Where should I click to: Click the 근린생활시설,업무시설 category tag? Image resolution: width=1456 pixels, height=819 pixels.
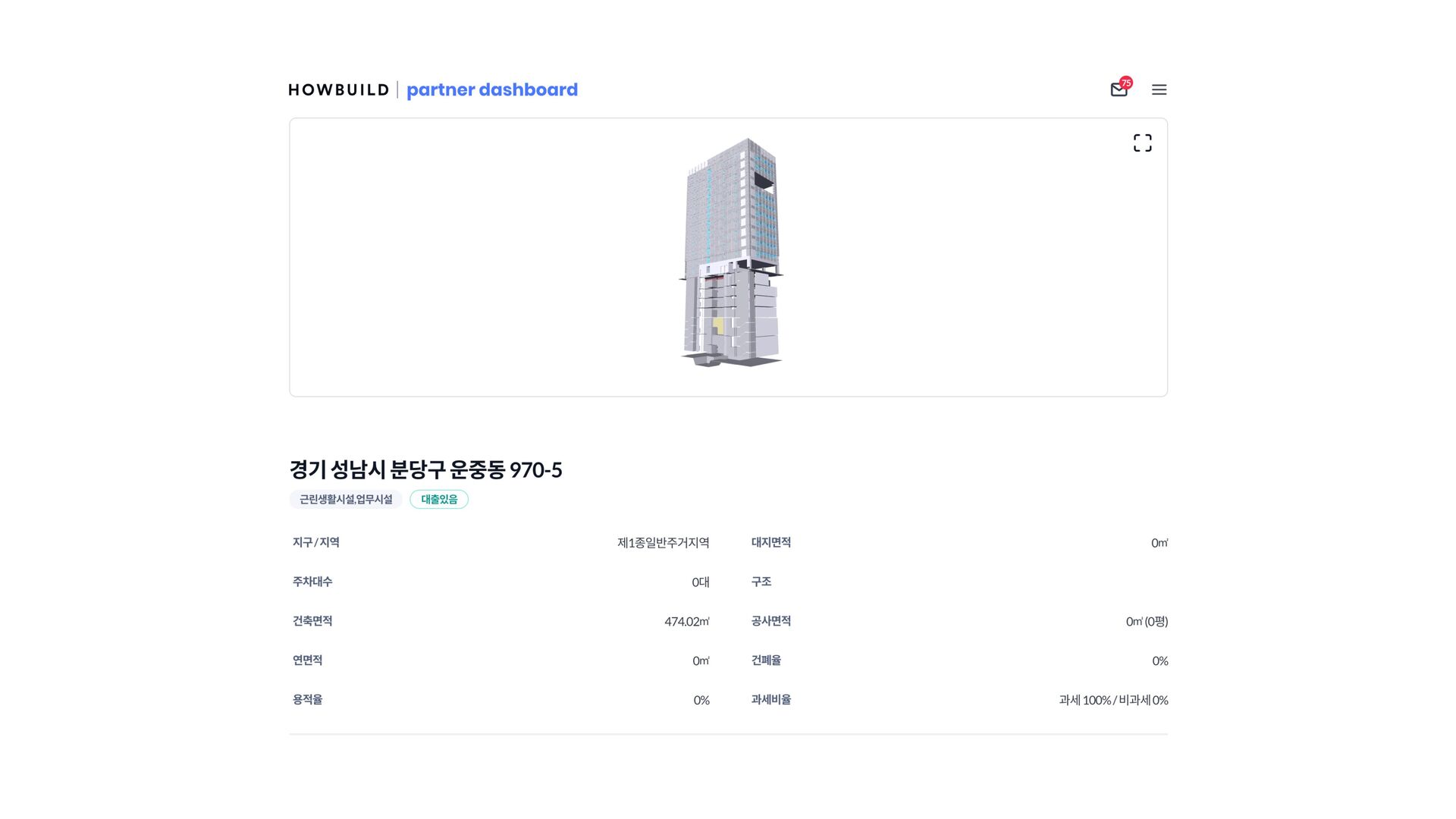[x=346, y=499]
